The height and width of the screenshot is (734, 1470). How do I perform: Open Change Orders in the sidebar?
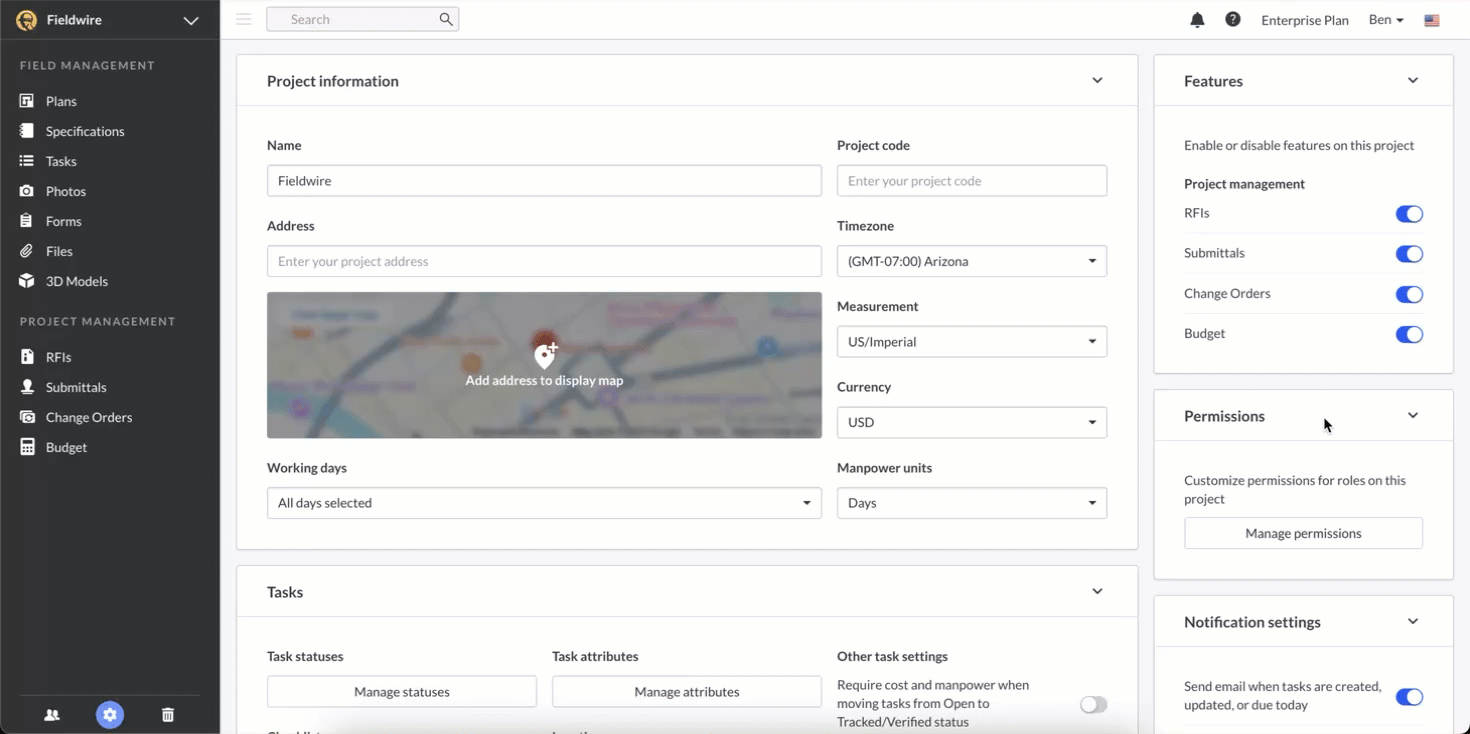(x=88, y=417)
